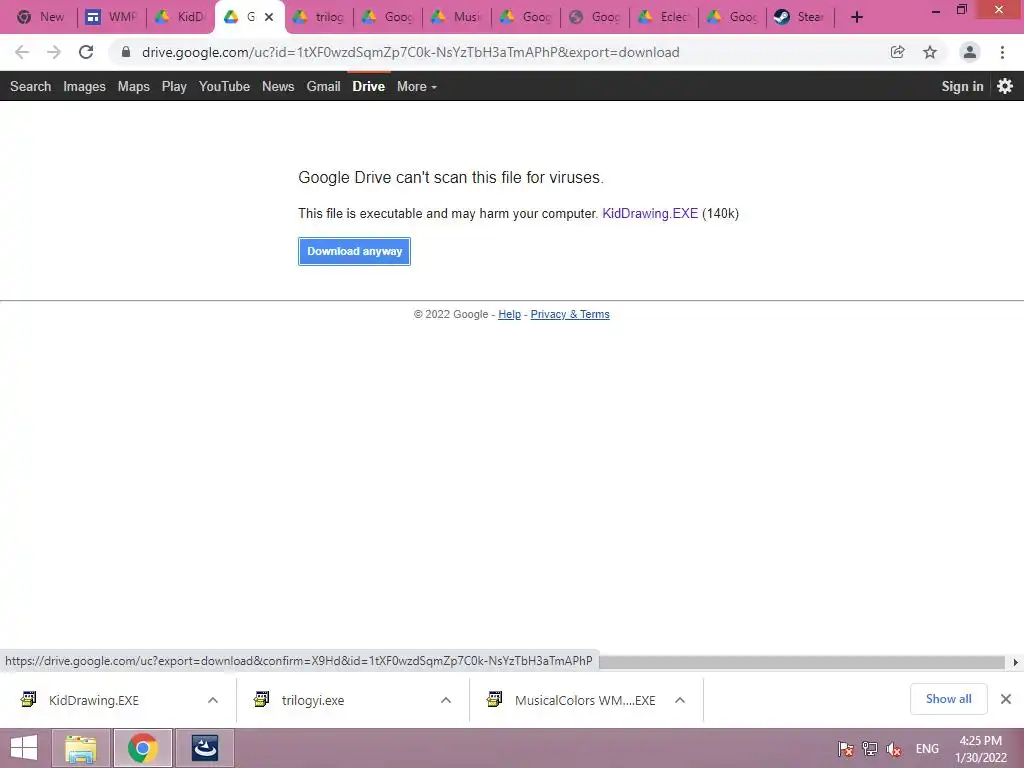Go back to the previous page
The height and width of the screenshot is (768, 1024).
[22, 52]
